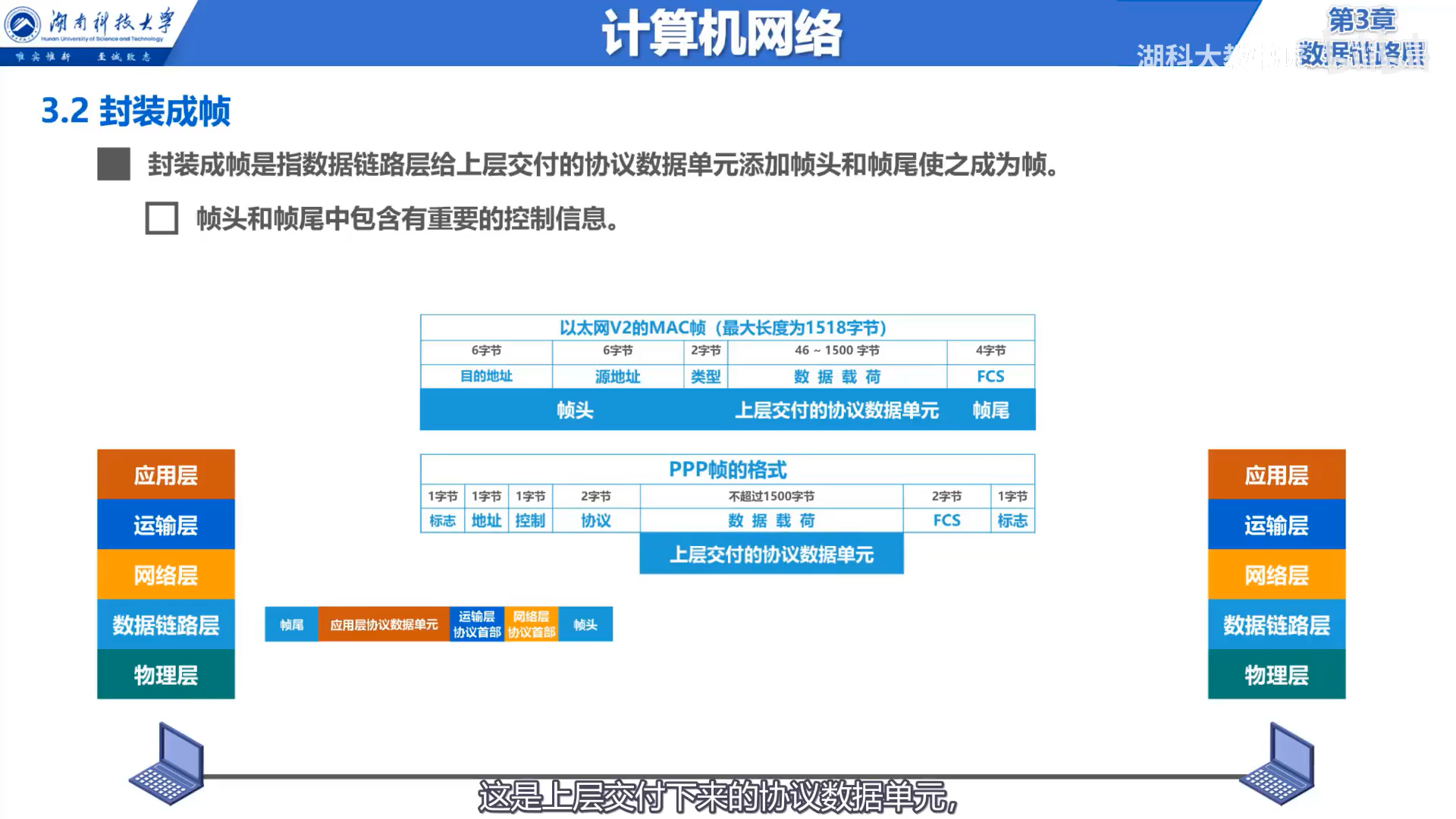Click blue 帧尾 label under MAC frame

tap(990, 410)
